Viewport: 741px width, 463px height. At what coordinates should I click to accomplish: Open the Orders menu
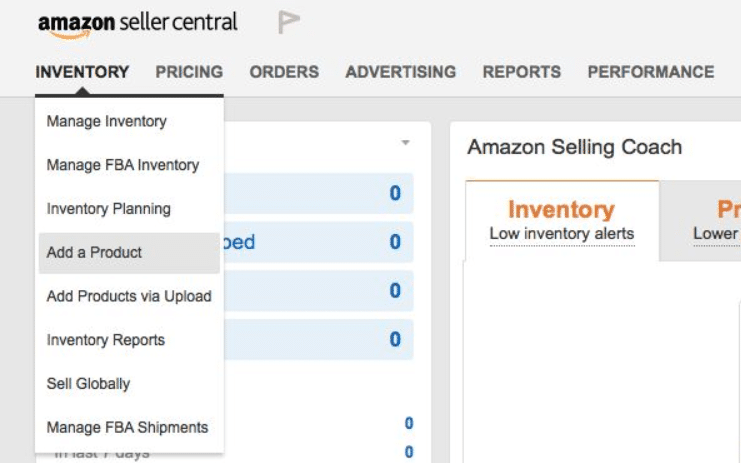284,72
